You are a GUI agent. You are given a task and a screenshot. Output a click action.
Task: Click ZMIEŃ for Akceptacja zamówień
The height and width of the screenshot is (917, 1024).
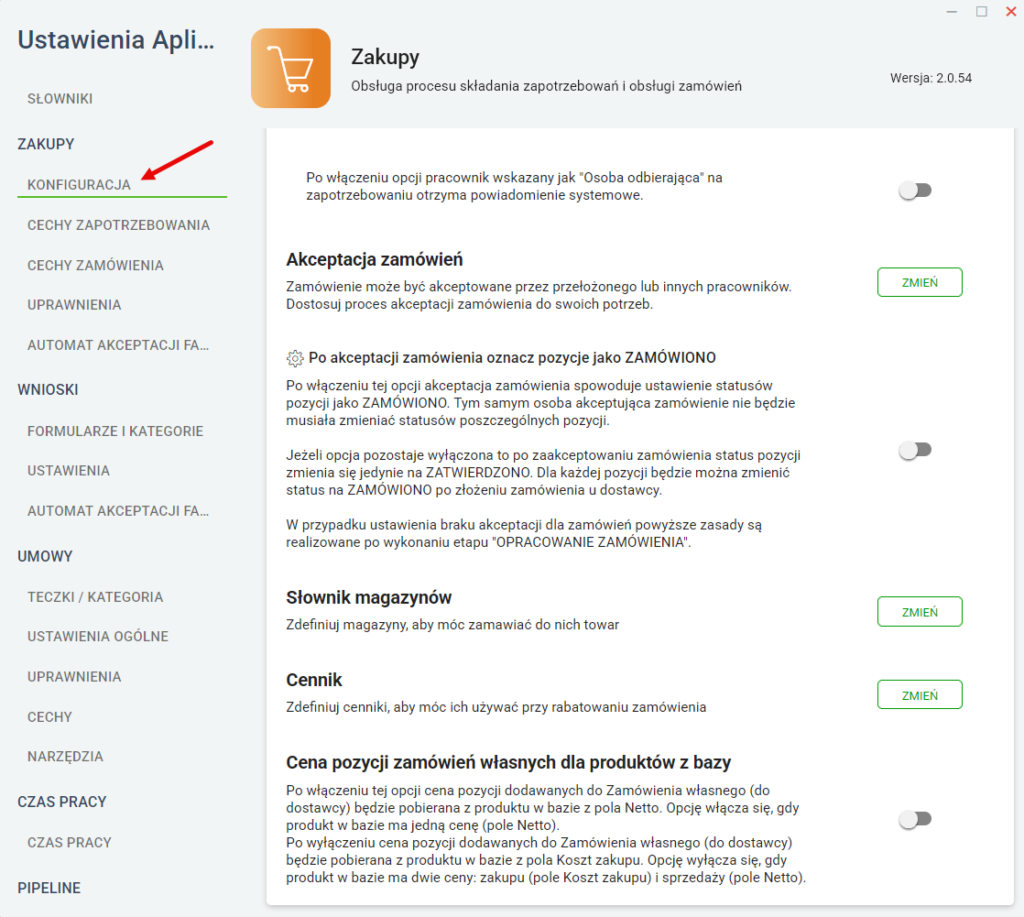click(x=920, y=282)
